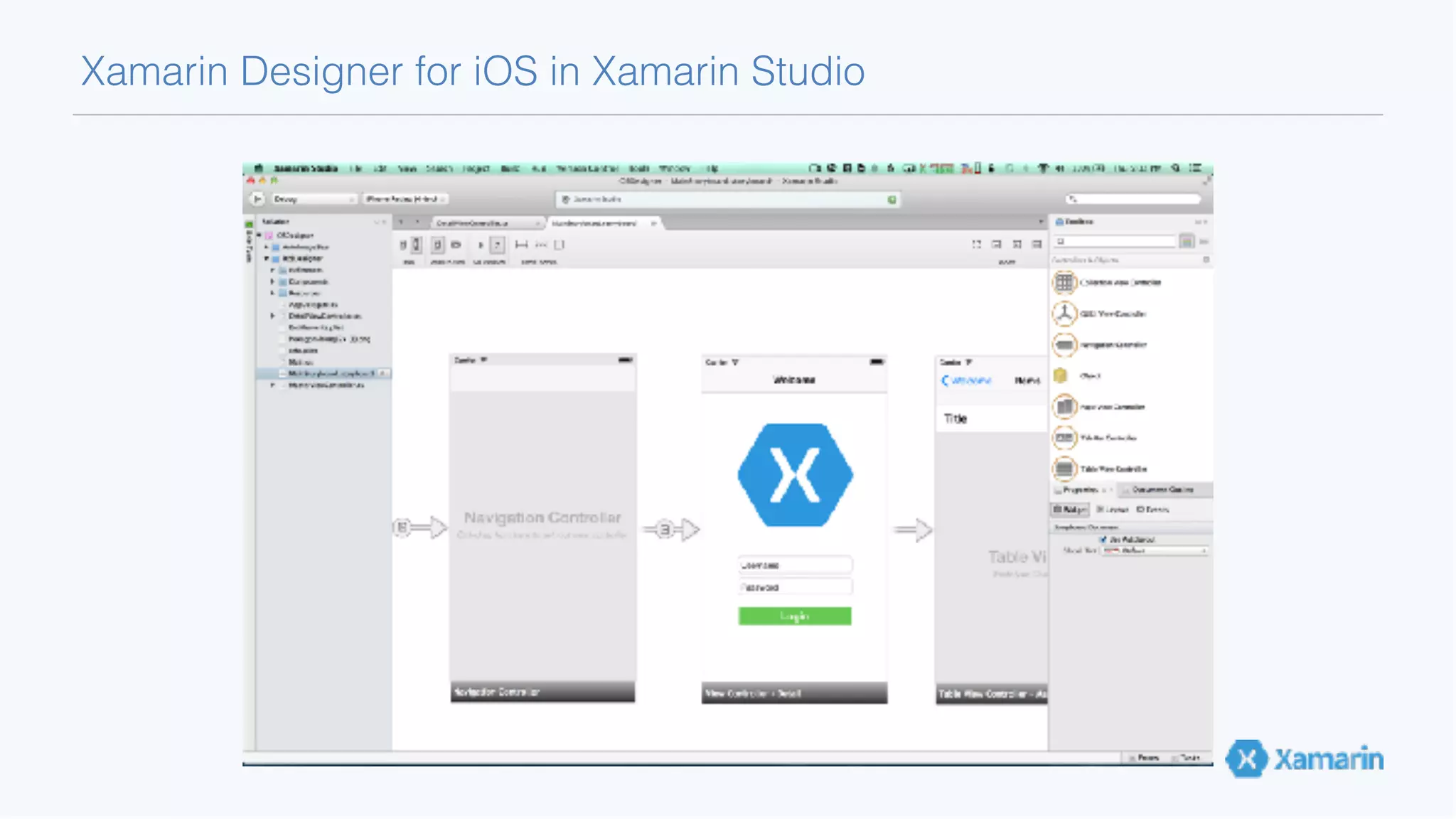Open Notification Center icon in menu bar
The height and width of the screenshot is (819, 1456).
pos(1196,168)
